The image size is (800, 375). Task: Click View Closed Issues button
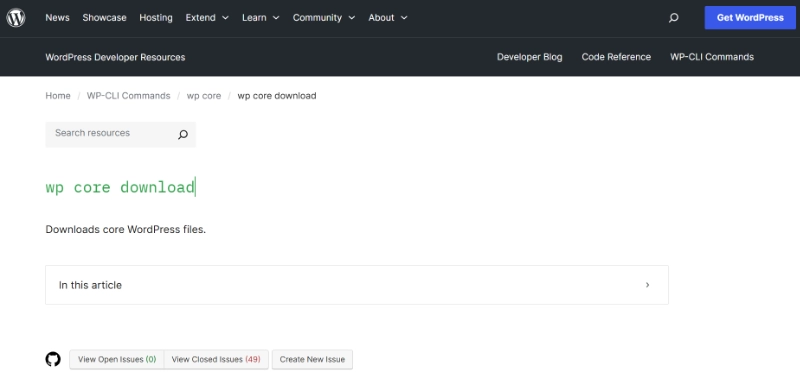coord(216,359)
